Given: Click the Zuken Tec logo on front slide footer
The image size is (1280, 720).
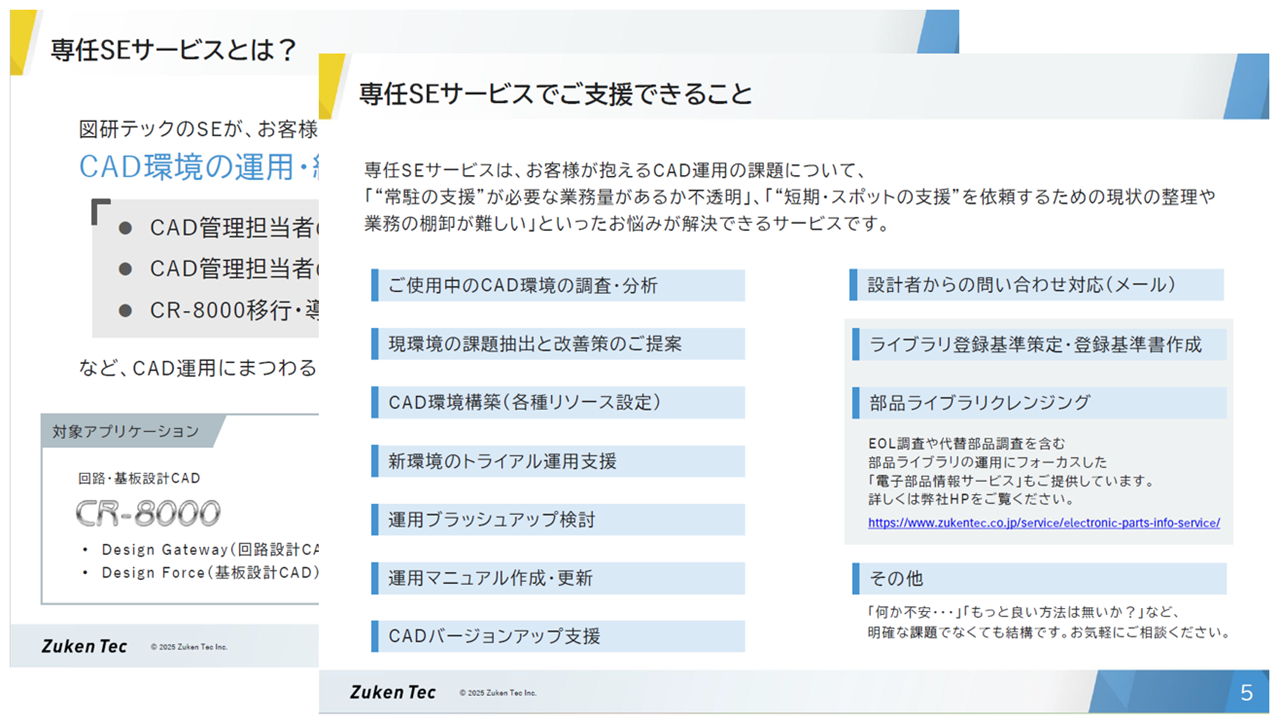Looking at the screenshot, I should coord(392,692).
